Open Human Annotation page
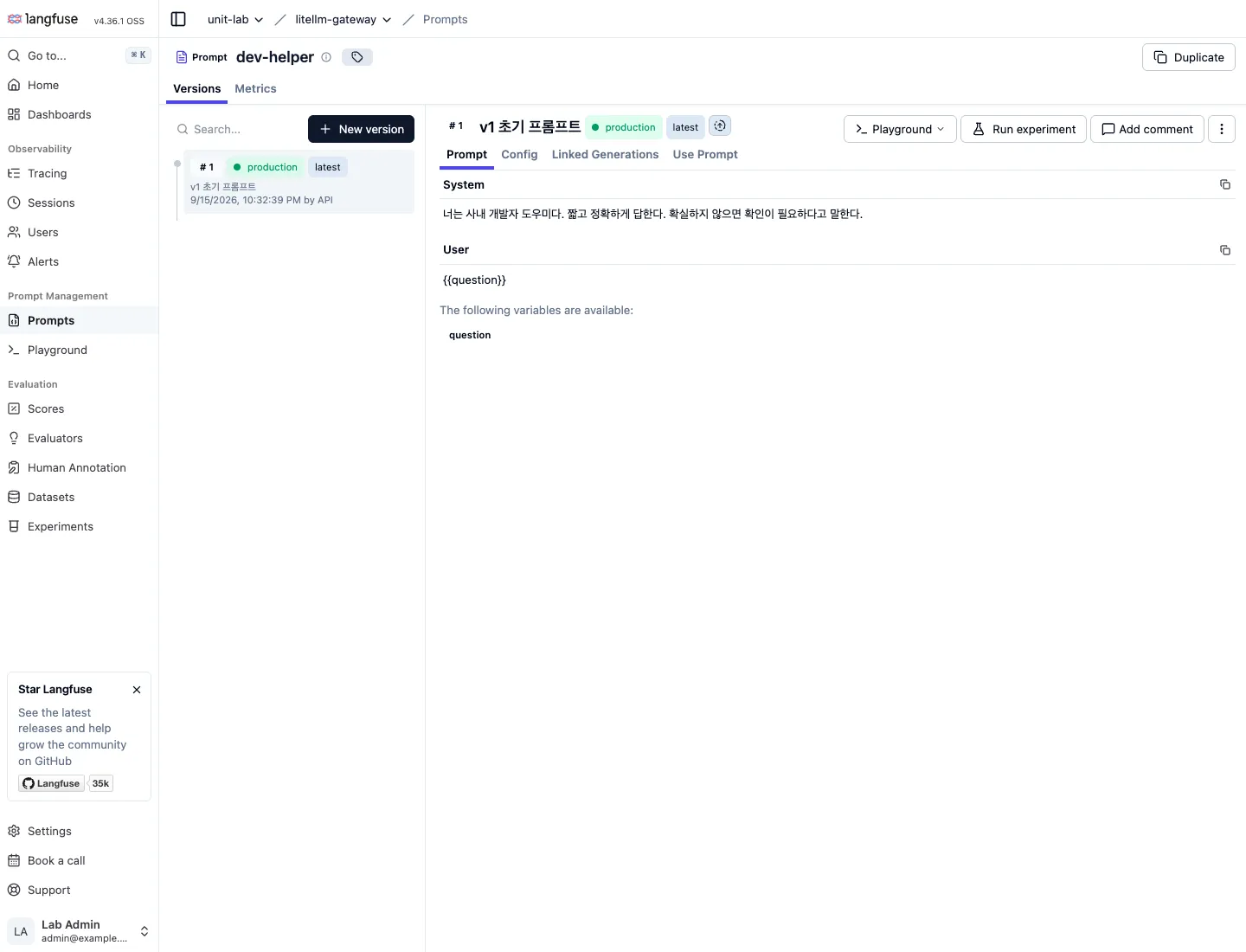1246x952 pixels. (x=79, y=467)
